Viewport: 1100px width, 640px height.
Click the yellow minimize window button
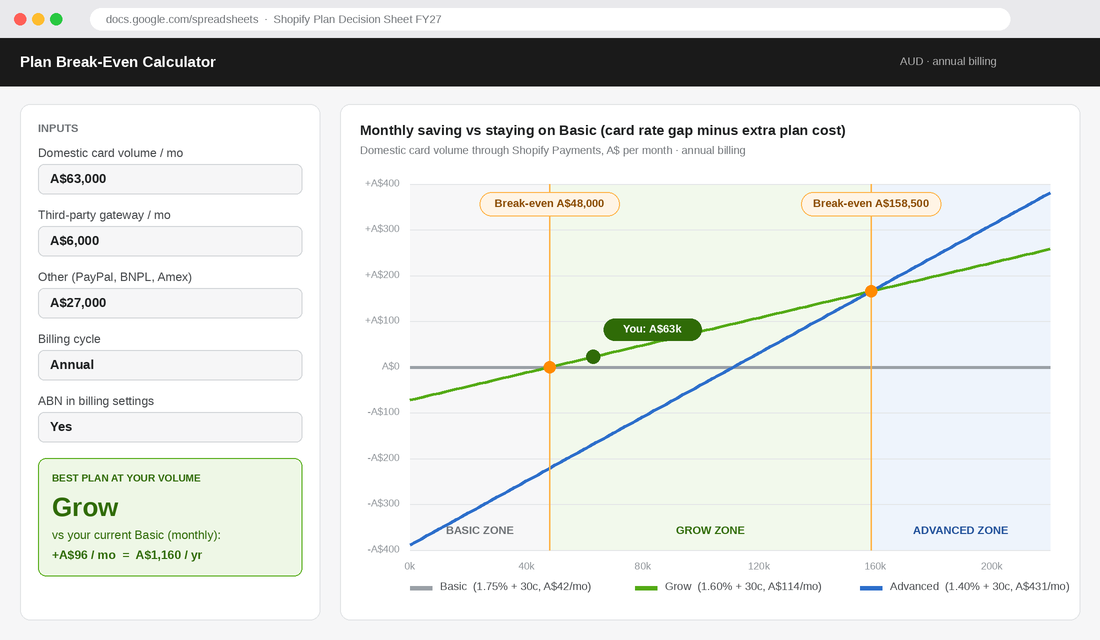point(39,19)
